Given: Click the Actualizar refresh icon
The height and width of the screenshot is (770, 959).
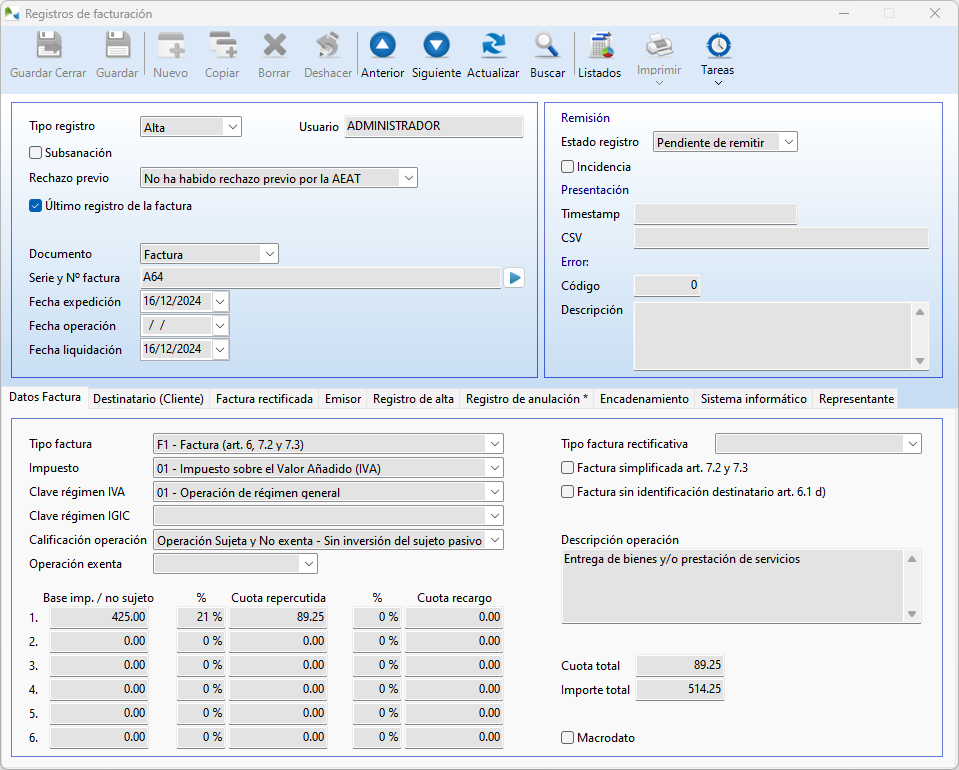Looking at the screenshot, I should click(x=493, y=45).
